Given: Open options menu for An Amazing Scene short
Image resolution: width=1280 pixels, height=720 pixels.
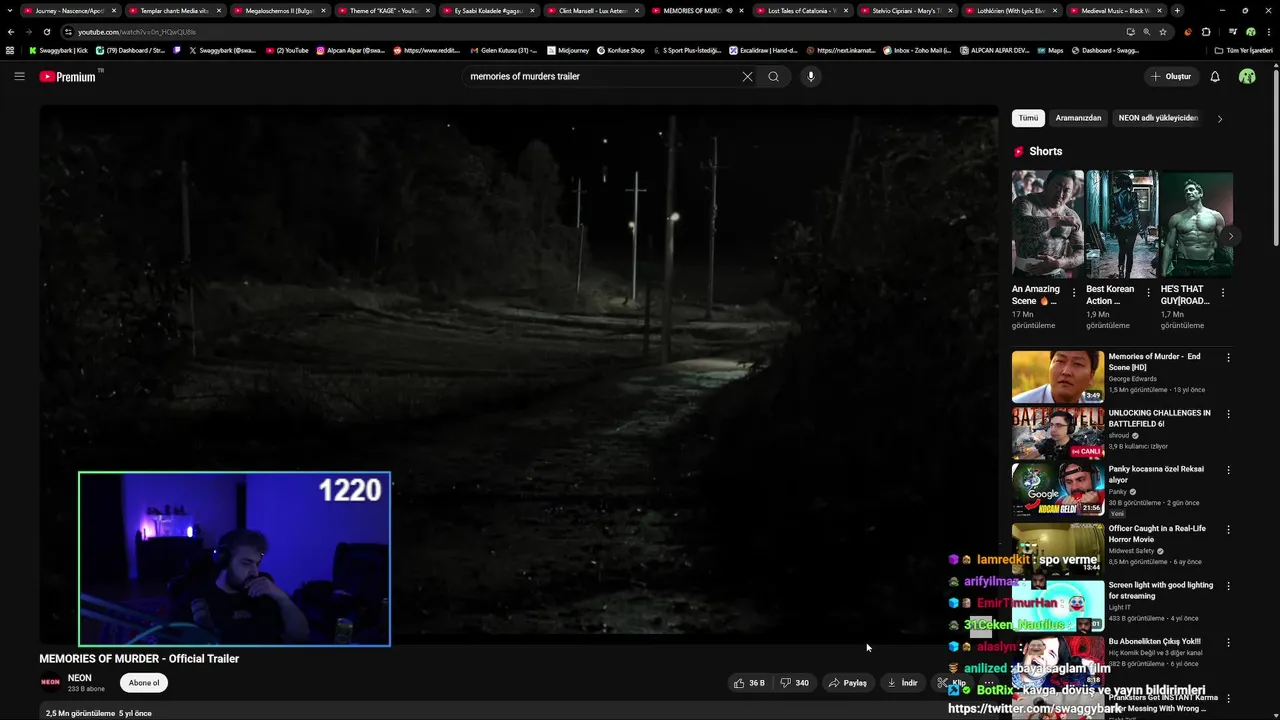Looking at the screenshot, I should click(1074, 293).
